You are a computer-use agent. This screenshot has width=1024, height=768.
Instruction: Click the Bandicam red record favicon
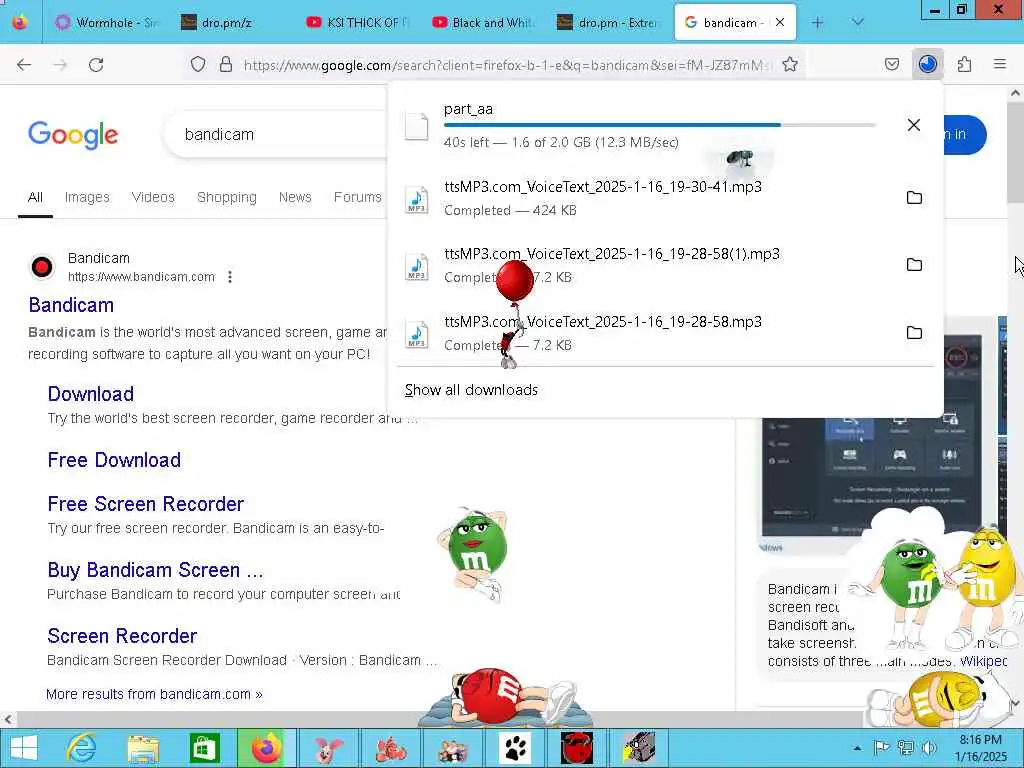[42, 267]
